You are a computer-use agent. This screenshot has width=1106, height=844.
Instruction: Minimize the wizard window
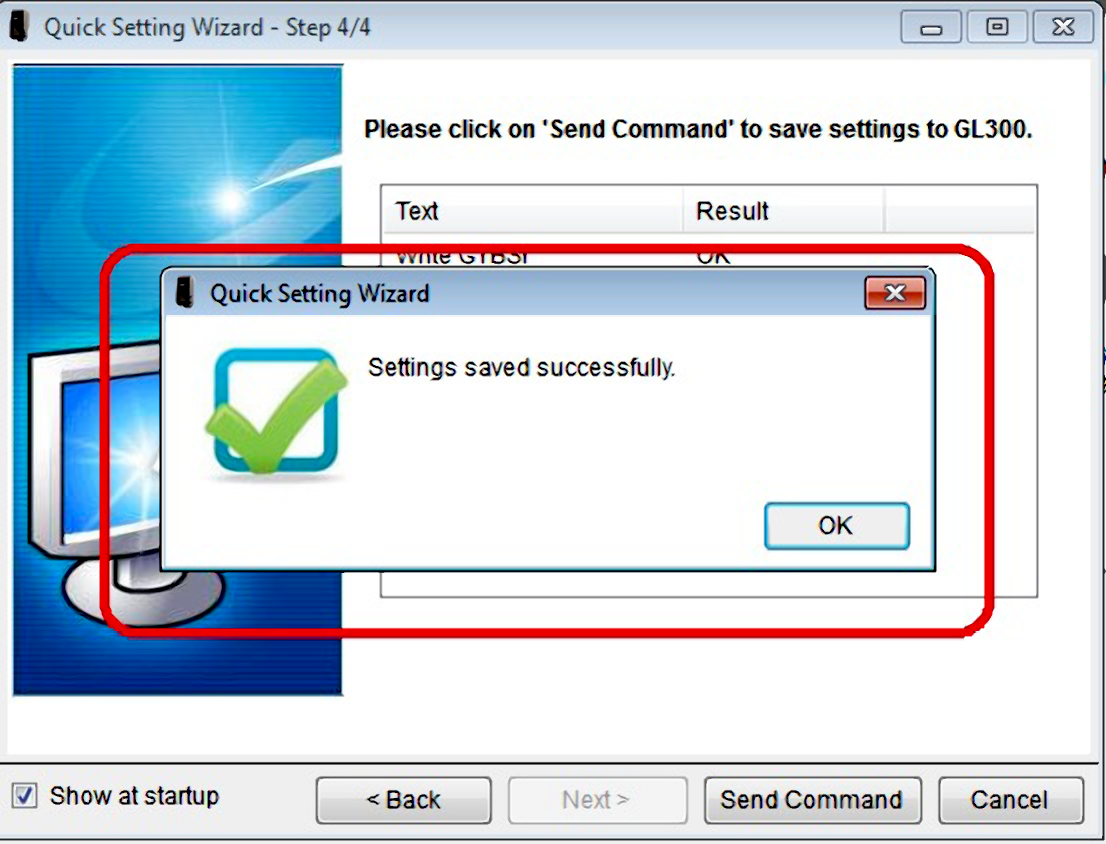pos(931,27)
